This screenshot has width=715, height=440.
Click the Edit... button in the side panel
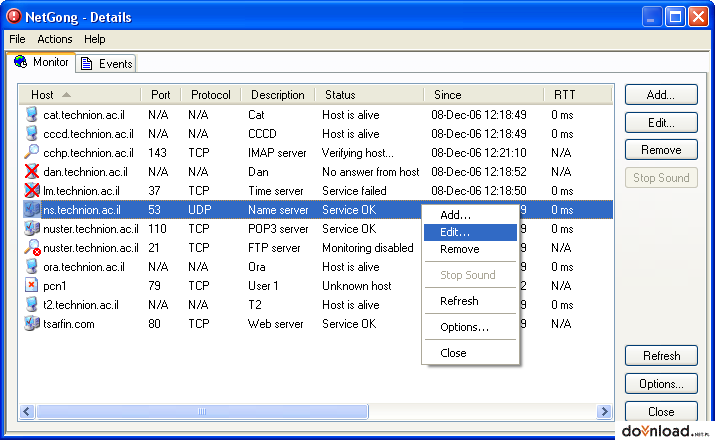pos(661,123)
